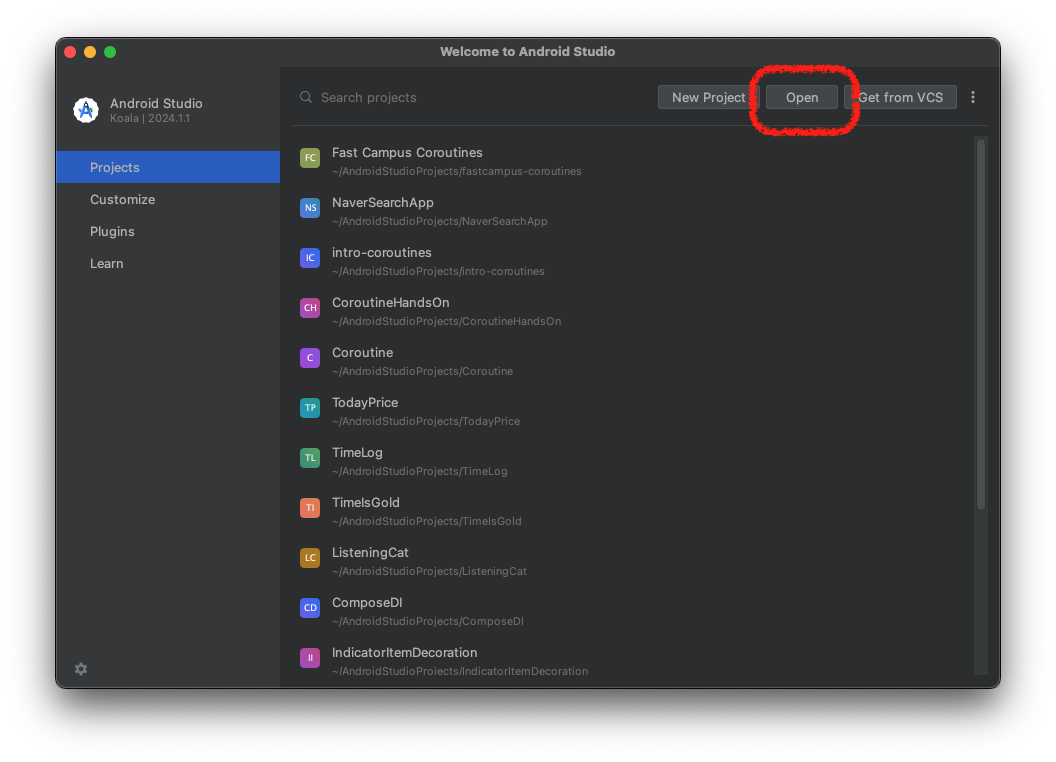Screen dimensions: 1056x762
Task: Click the II icon of IndicatorItemDecoration
Action: click(x=310, y=658)
